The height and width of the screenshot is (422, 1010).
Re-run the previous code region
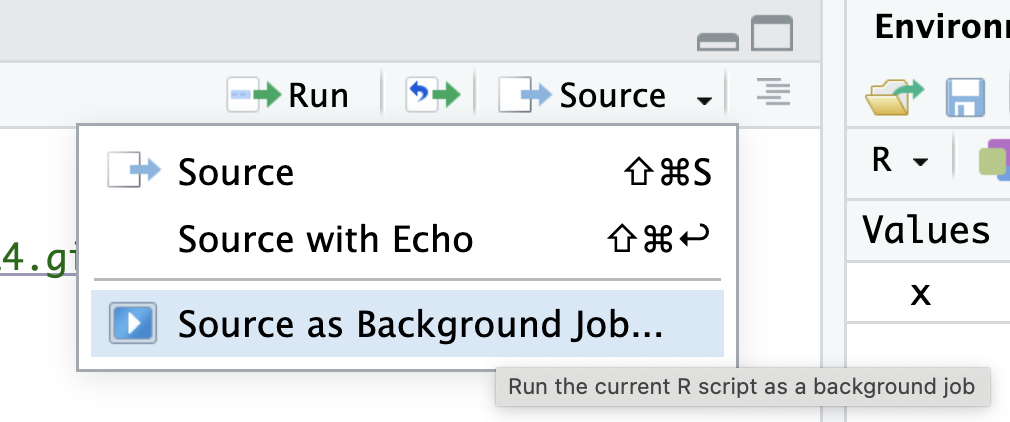click(432, 95)
